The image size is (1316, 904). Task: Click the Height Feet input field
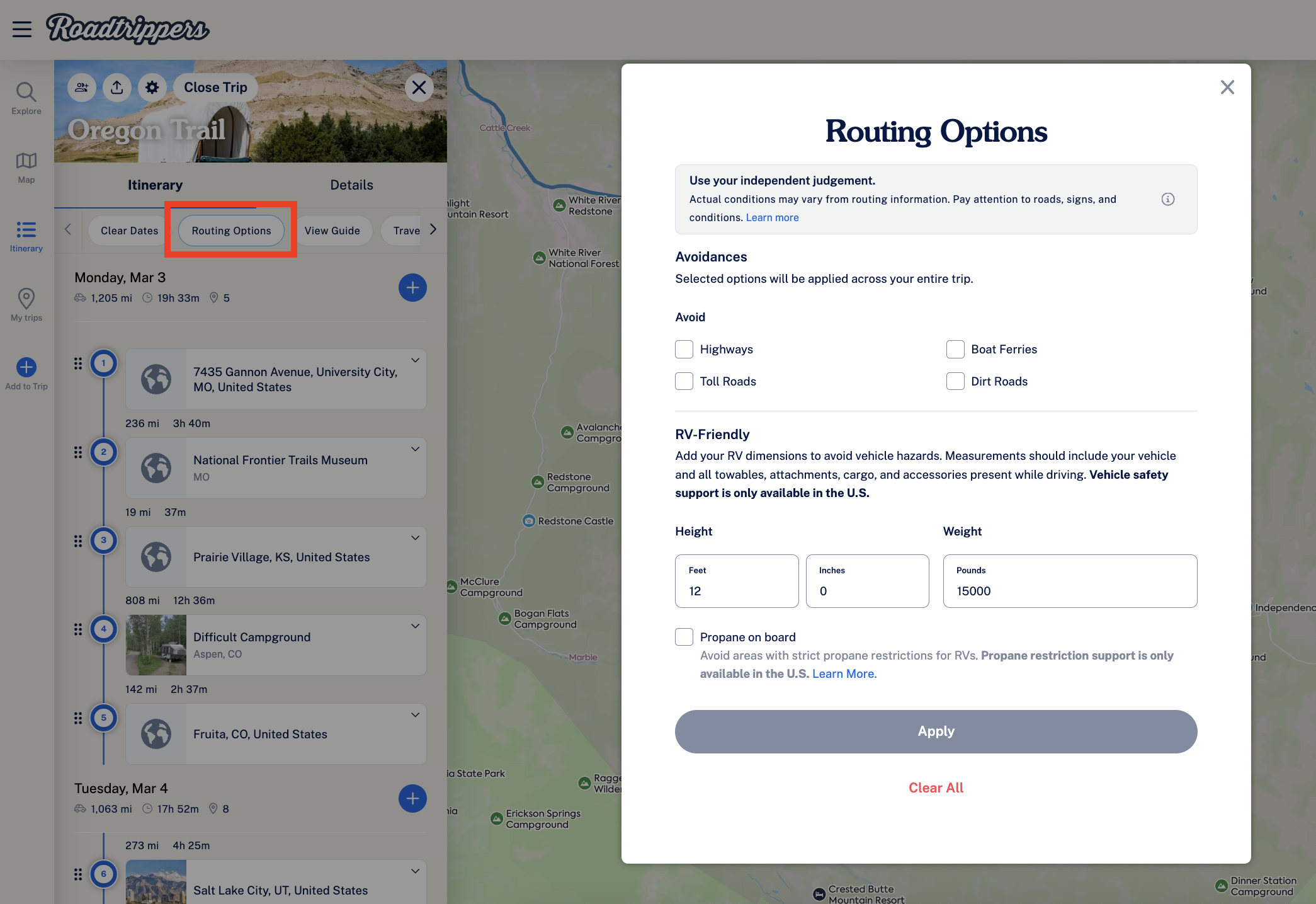coord(737,581)
